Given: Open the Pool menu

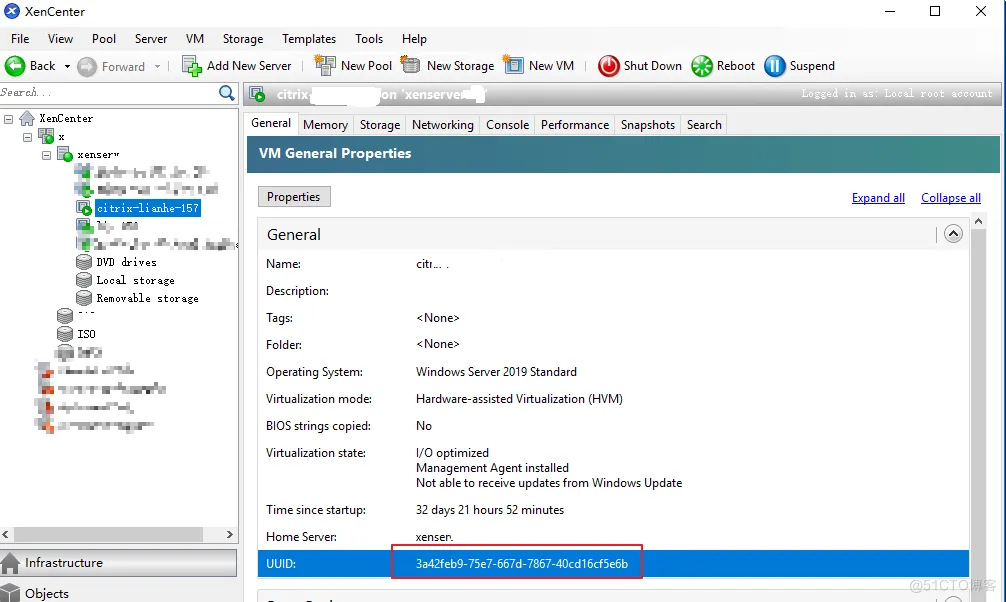Looking at the screenshot, I should pyautogui.click(x=104, y=39).
